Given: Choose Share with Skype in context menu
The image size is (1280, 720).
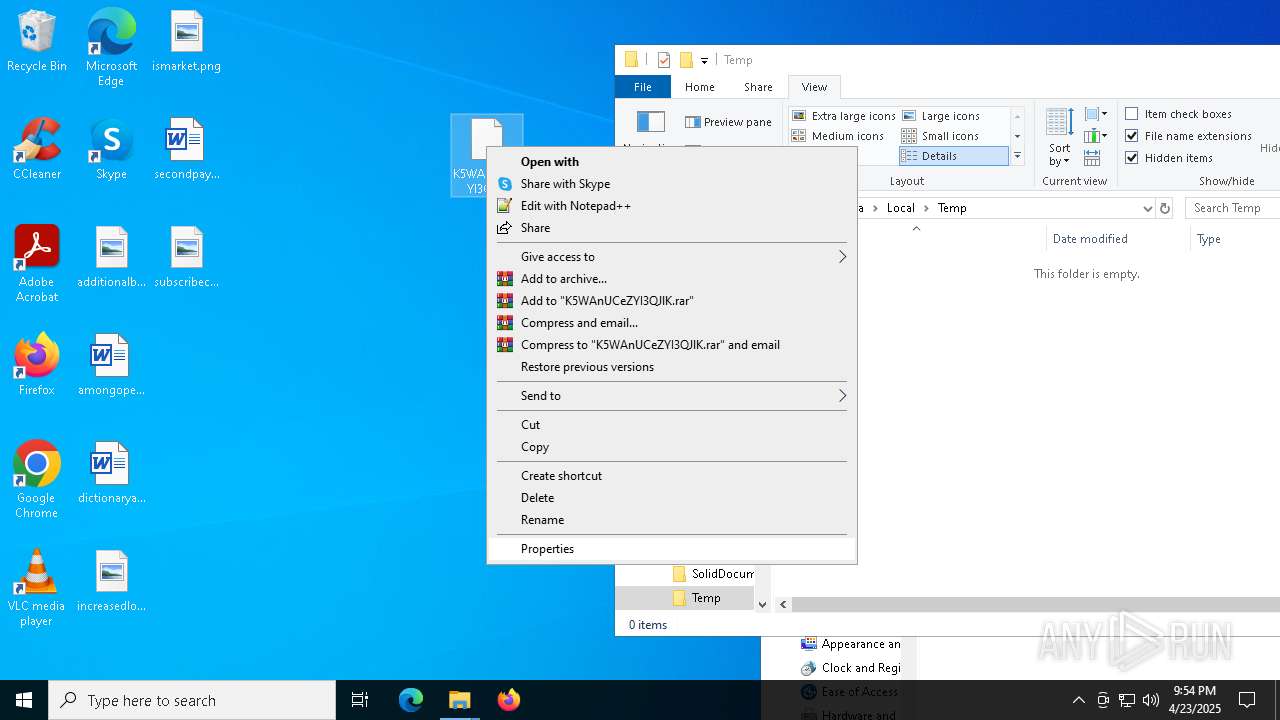Looking at the screenshot, I should click(671, 184).
